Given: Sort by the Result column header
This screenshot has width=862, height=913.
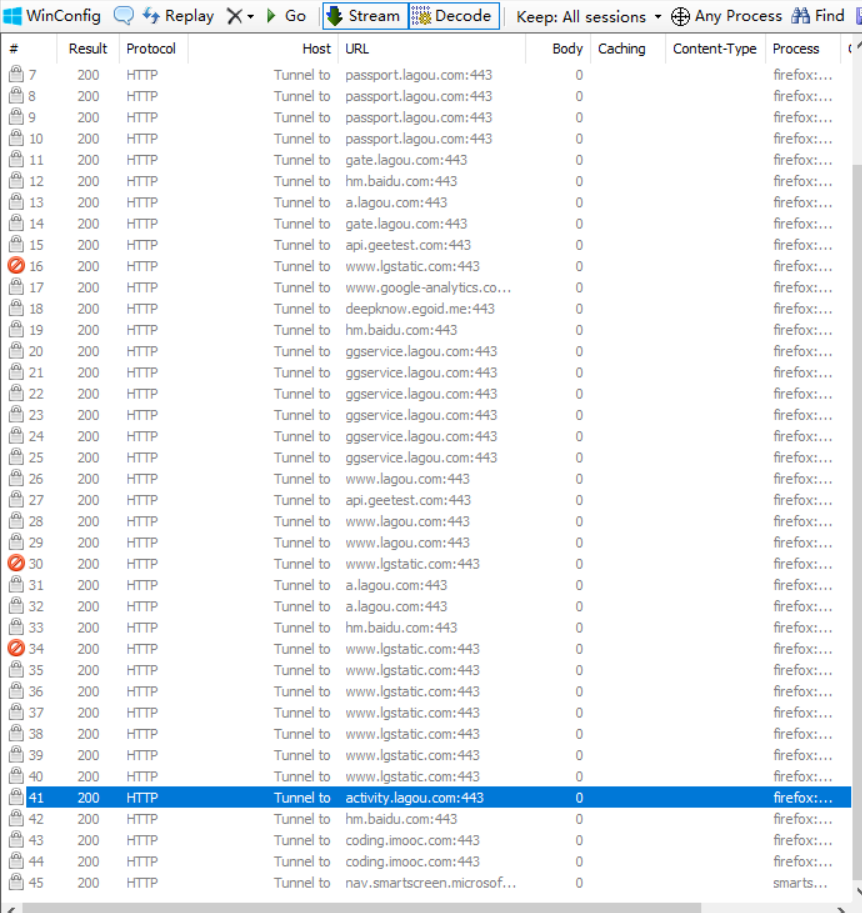Looking at the screenshot, I should coord(88,49).
